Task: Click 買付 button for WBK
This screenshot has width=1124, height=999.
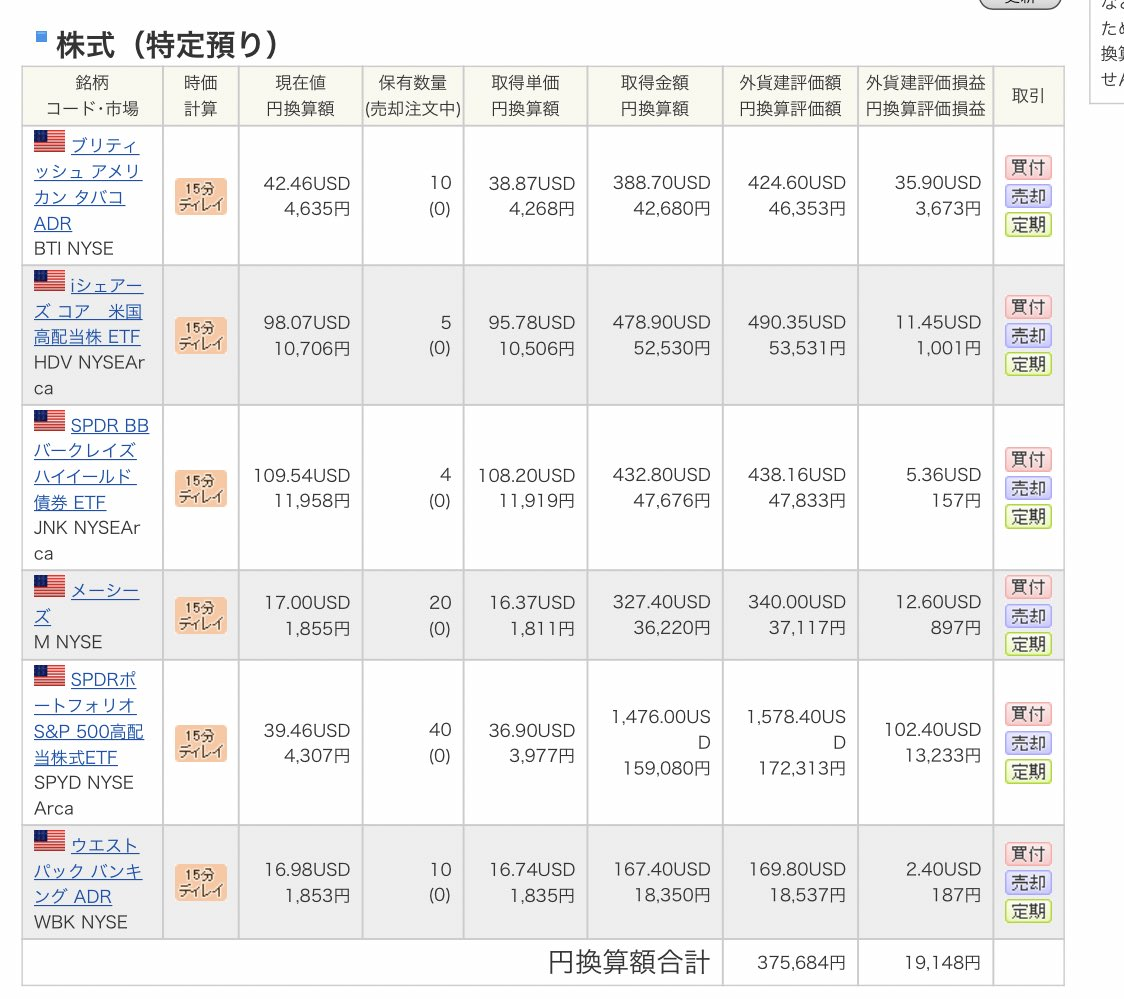Action: click(1028, 854)
